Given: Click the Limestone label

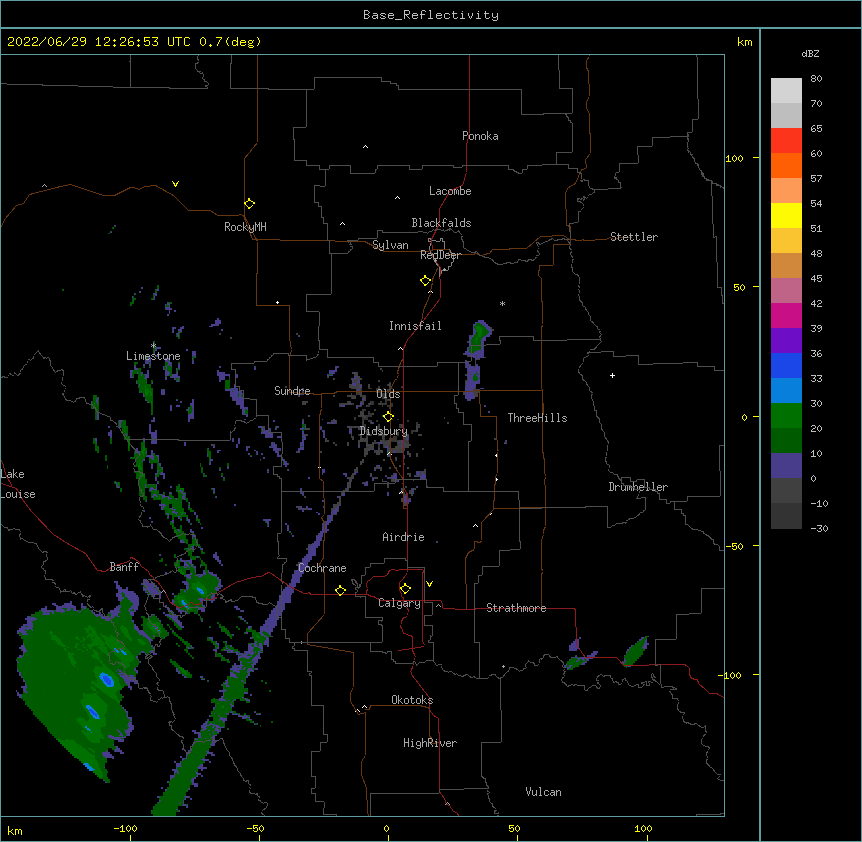Looking at the screenshot, I should click(153, 356).
